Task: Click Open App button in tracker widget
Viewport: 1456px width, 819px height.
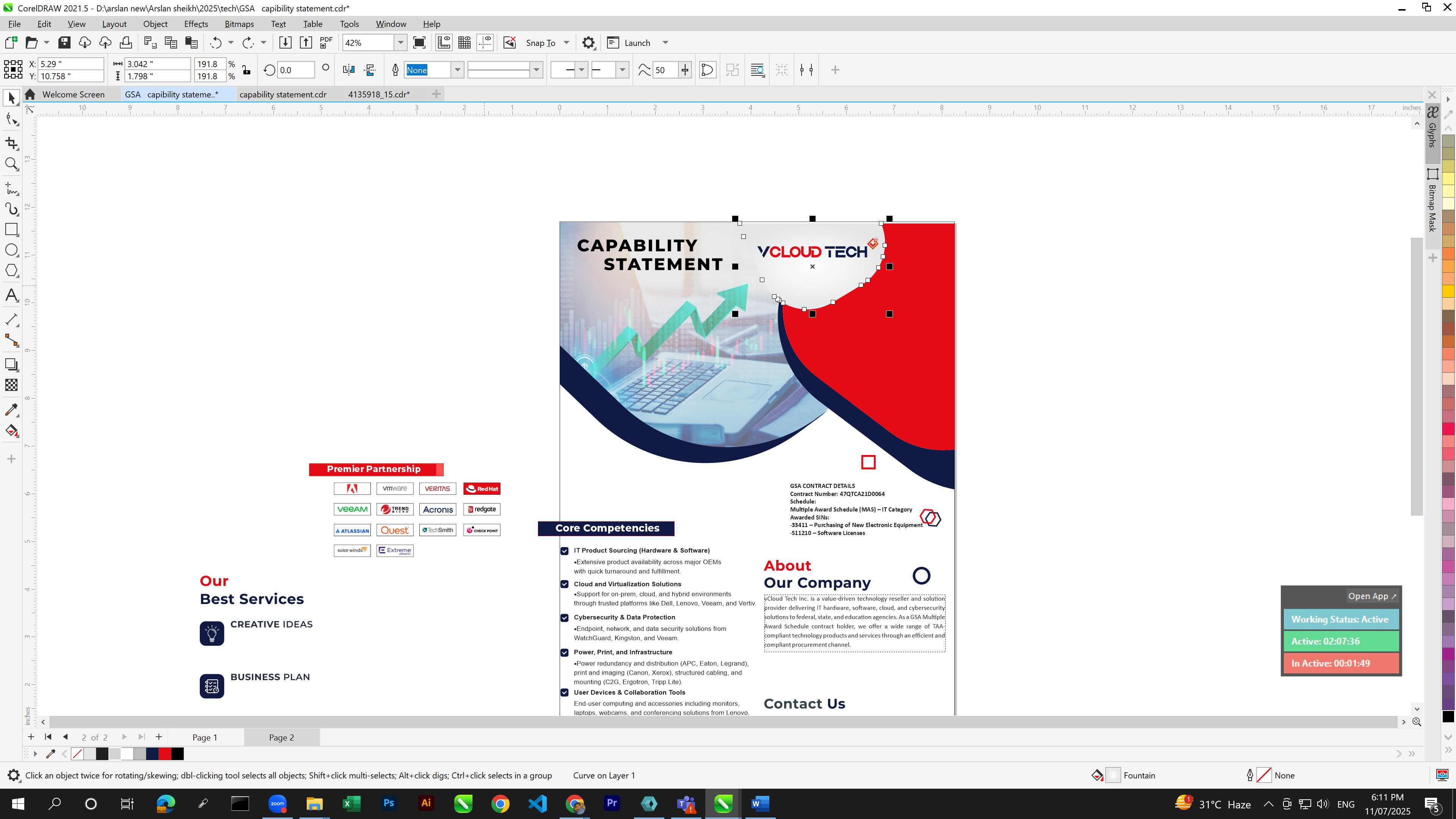Action: coord(1372,596)
